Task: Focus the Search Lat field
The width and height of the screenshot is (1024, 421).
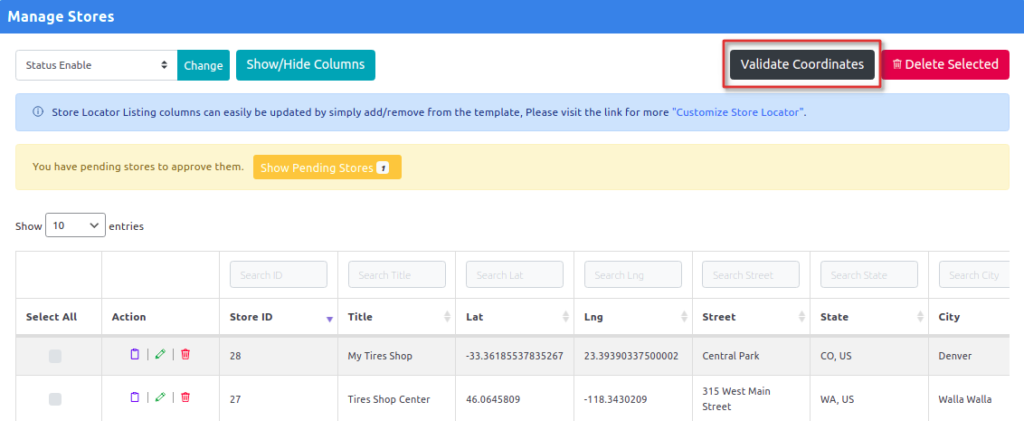Action: point(515,275)
